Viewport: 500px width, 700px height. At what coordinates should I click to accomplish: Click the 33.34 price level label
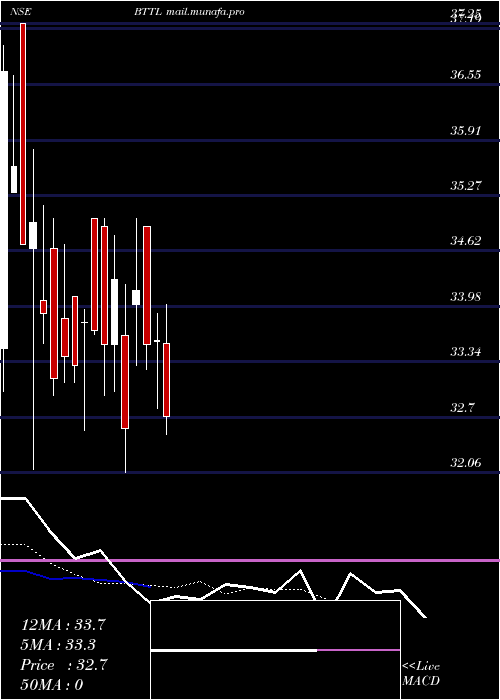point(465,352)
